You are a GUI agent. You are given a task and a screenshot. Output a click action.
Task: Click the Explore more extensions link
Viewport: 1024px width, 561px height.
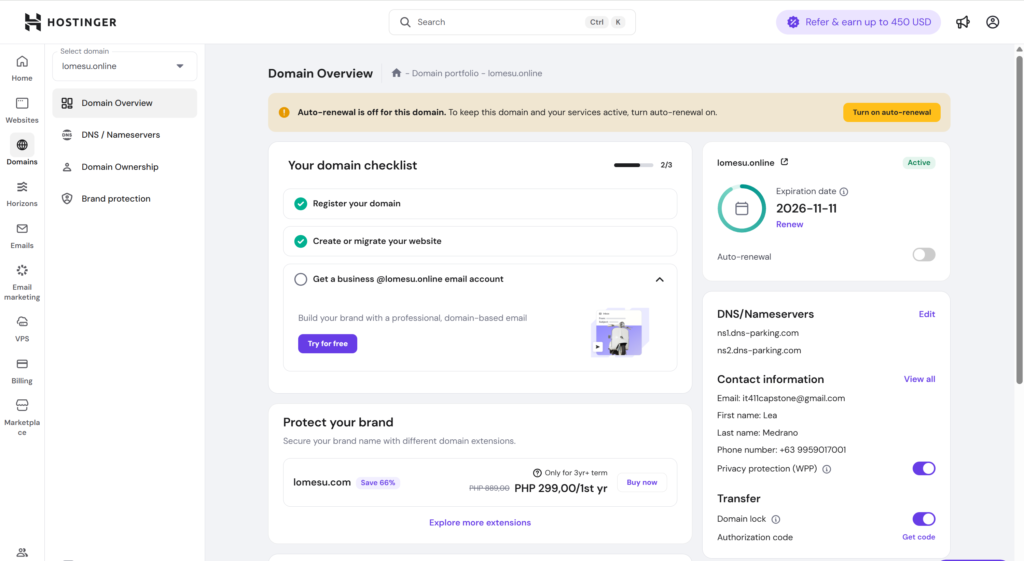(480, 523)
